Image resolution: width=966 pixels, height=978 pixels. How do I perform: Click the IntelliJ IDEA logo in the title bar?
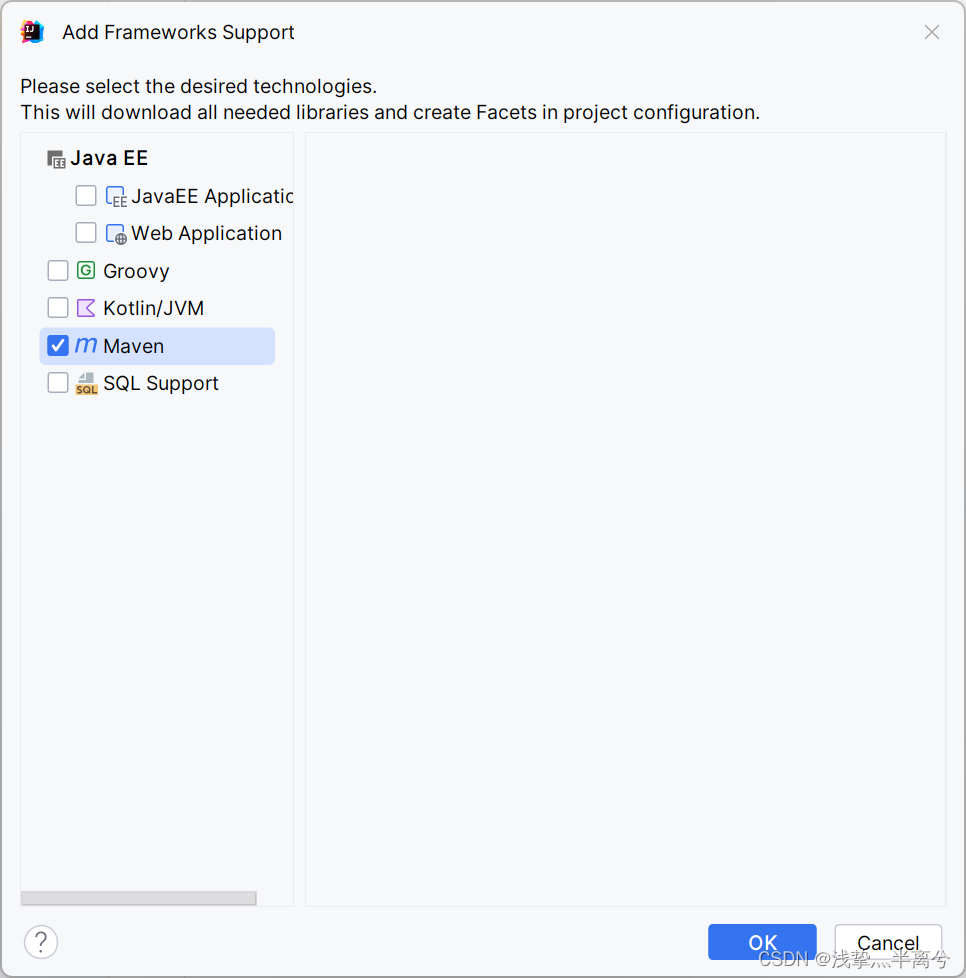(31, 31)
